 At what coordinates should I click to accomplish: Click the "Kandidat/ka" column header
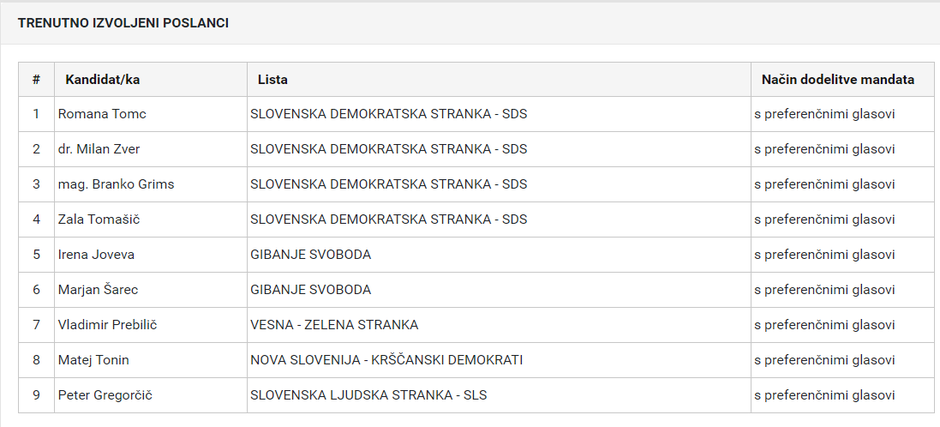(103, 79)
